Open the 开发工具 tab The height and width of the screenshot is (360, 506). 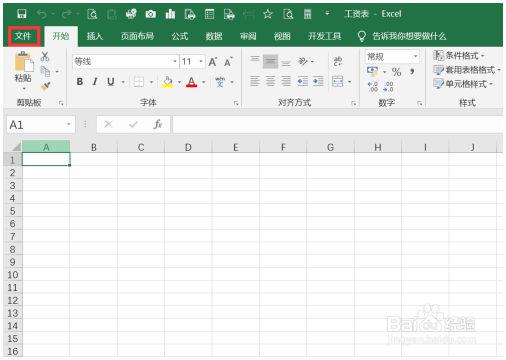[325, 36]
